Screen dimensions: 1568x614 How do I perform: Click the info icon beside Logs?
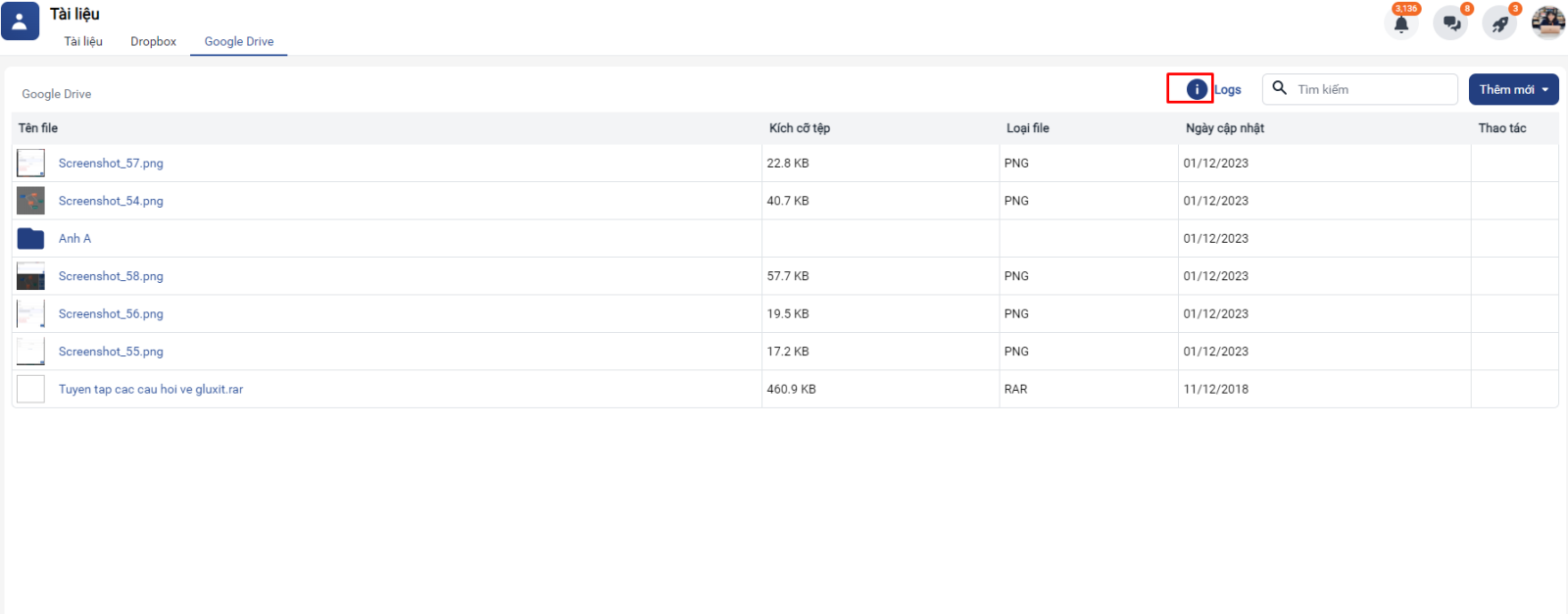(1196, 89)
